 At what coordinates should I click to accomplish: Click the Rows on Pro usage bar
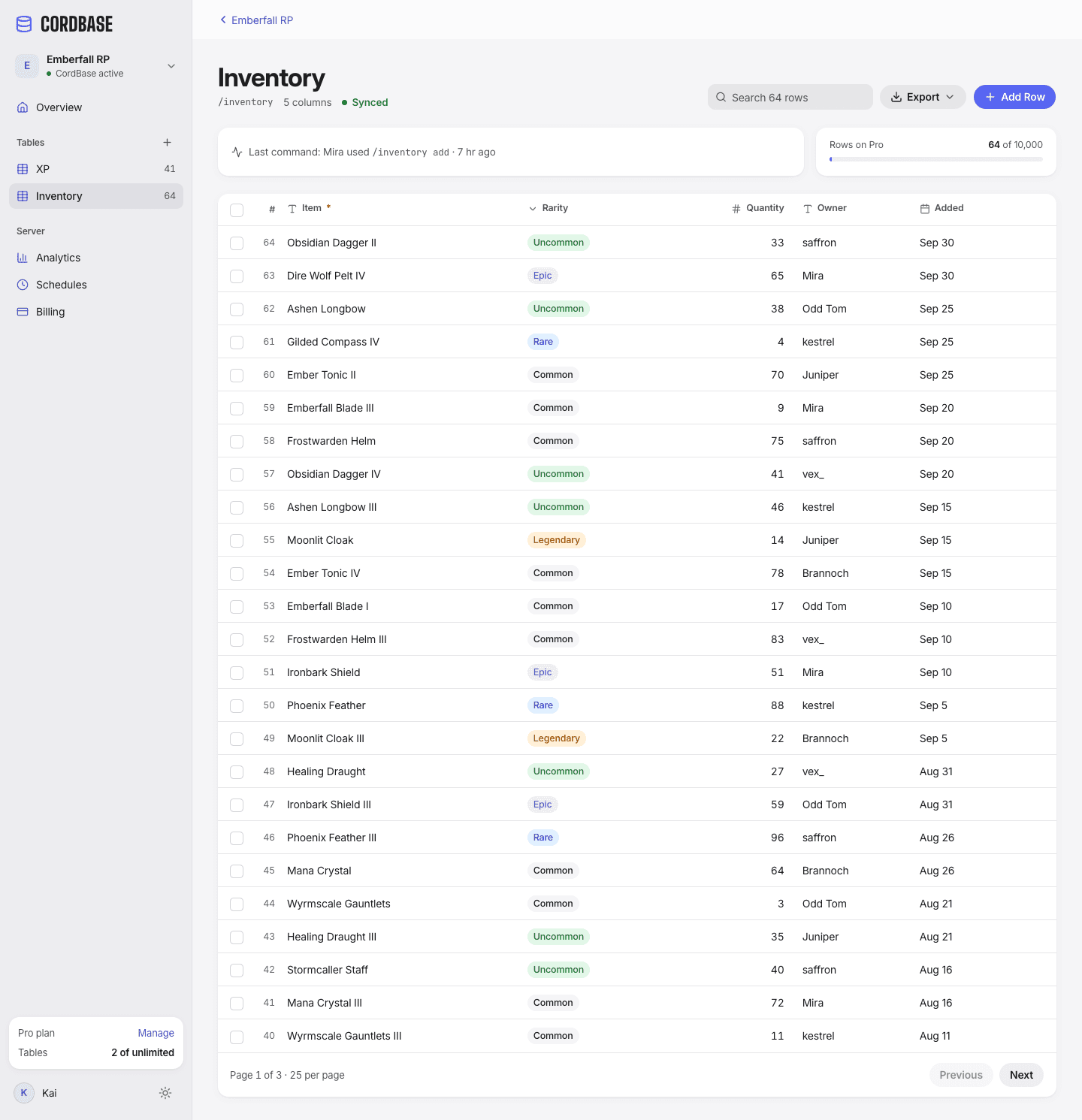click(936, 159)
